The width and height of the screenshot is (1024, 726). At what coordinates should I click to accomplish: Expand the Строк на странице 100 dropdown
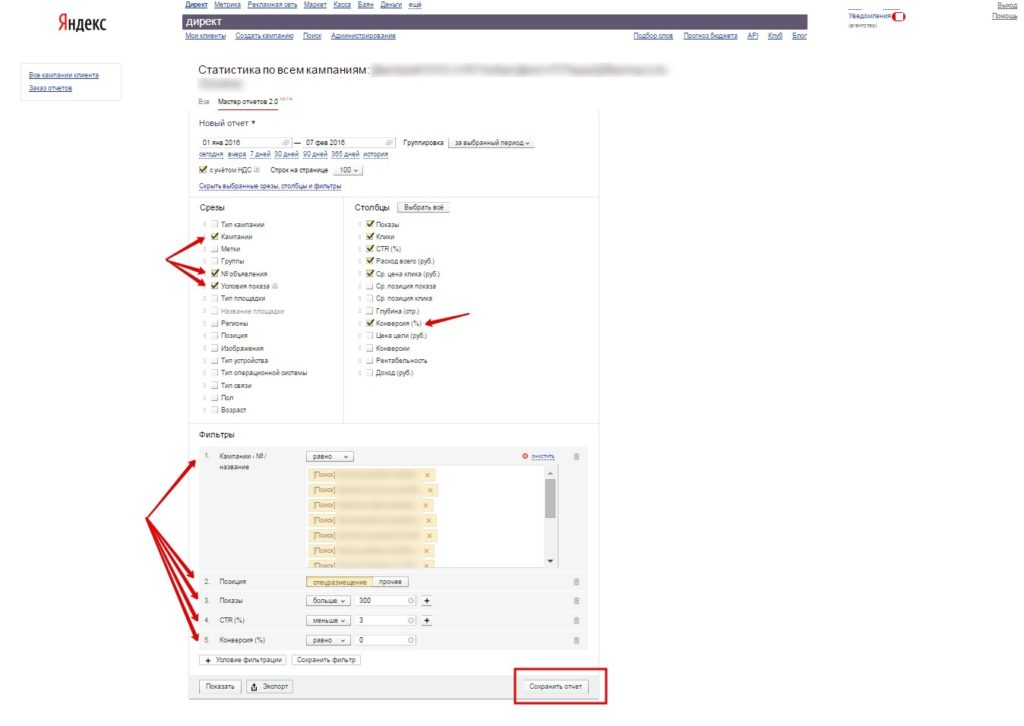347,170
